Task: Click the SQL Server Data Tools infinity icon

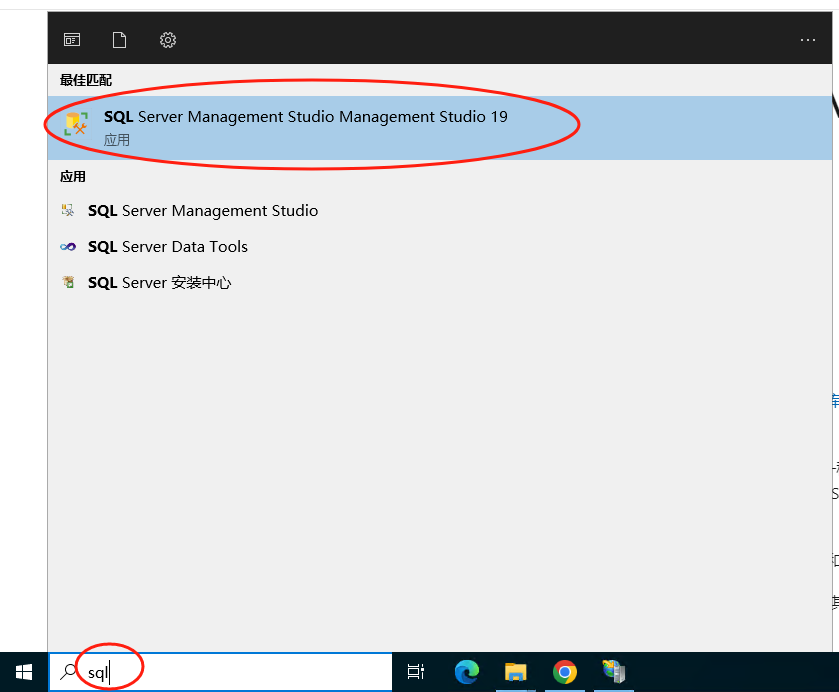Action: [x=68, y=247]
